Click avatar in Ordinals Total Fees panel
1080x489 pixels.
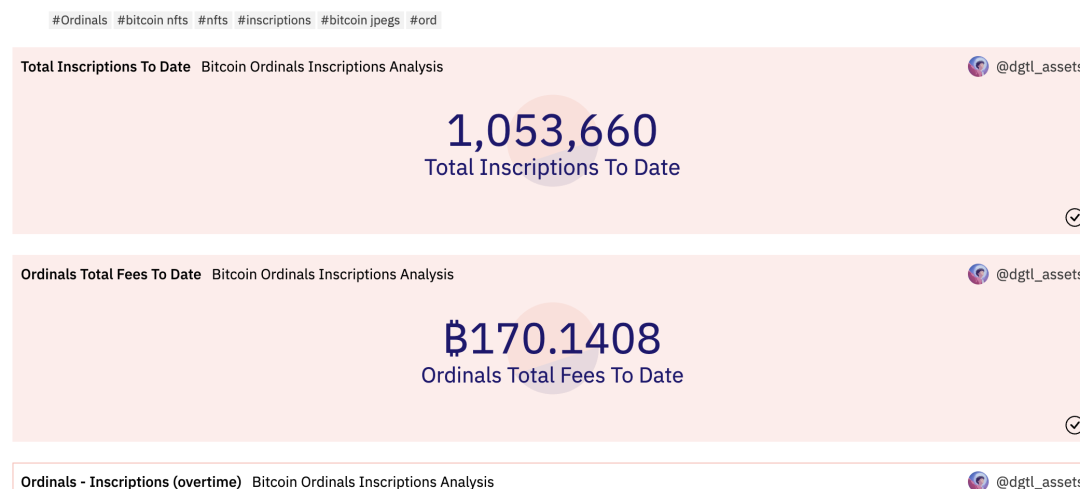(978, 274)
